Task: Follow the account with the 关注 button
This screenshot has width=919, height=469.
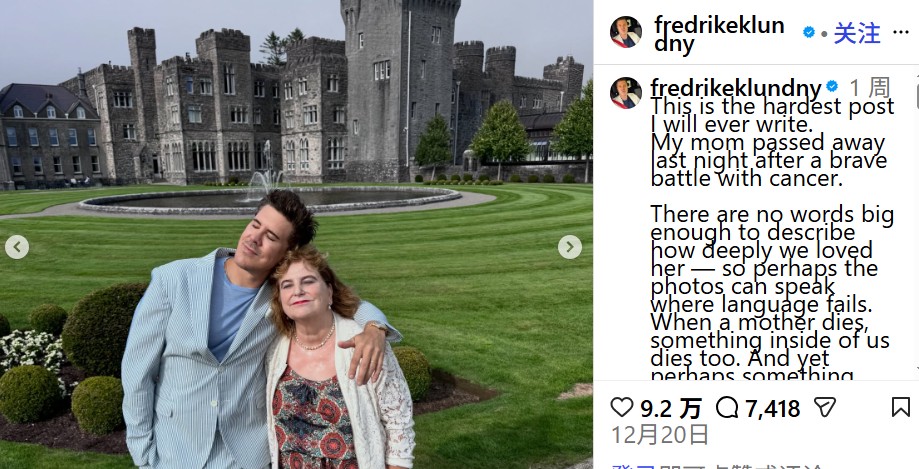Action: pos(857,33)
